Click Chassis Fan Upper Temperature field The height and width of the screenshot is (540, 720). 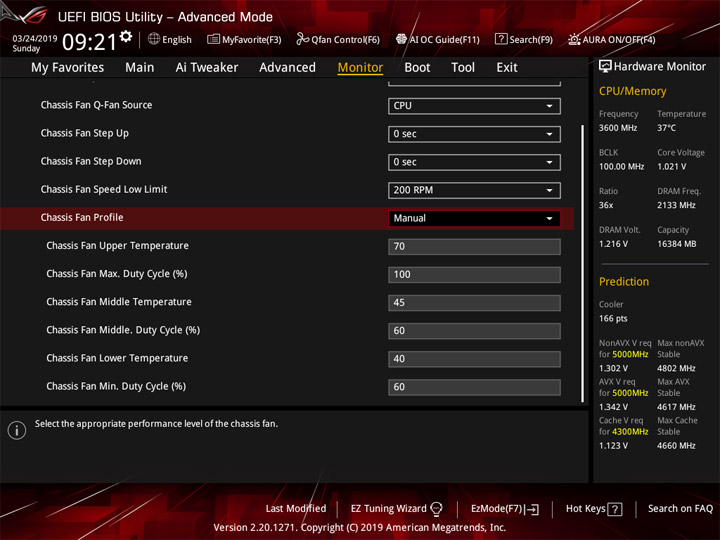coord(474,247)
